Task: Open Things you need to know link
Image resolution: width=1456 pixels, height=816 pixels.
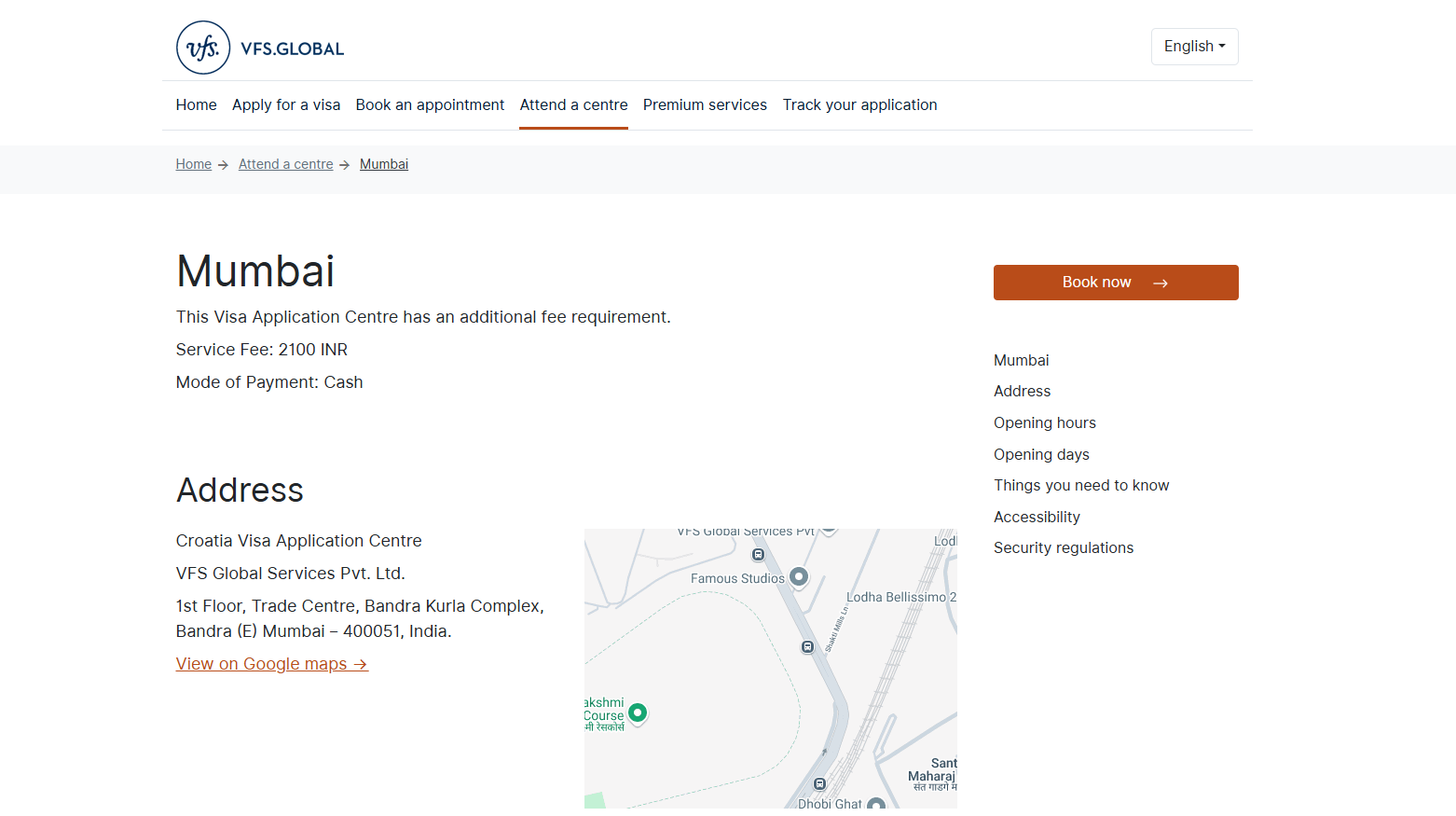Action: pos(1081,485)
